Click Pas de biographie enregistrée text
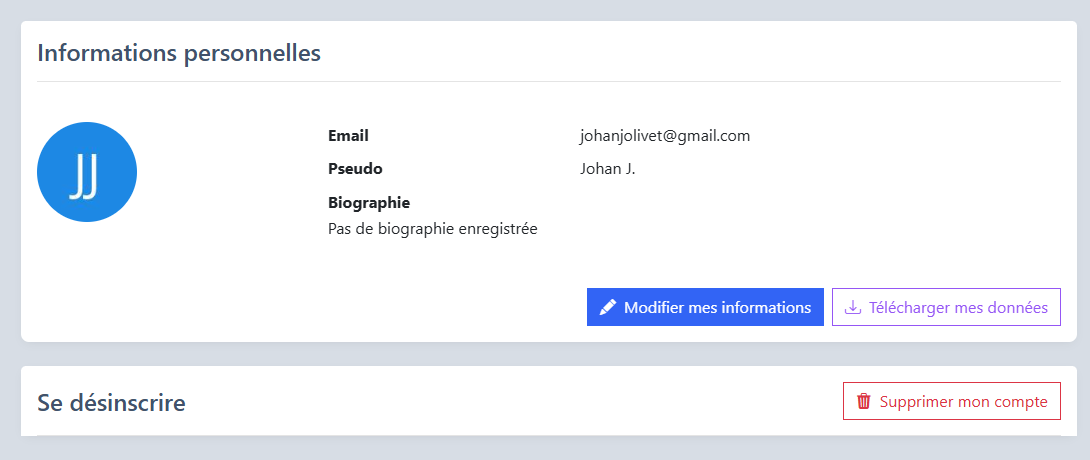The image size is (1090, 460). pyautogui.click(x=432, y=229)
